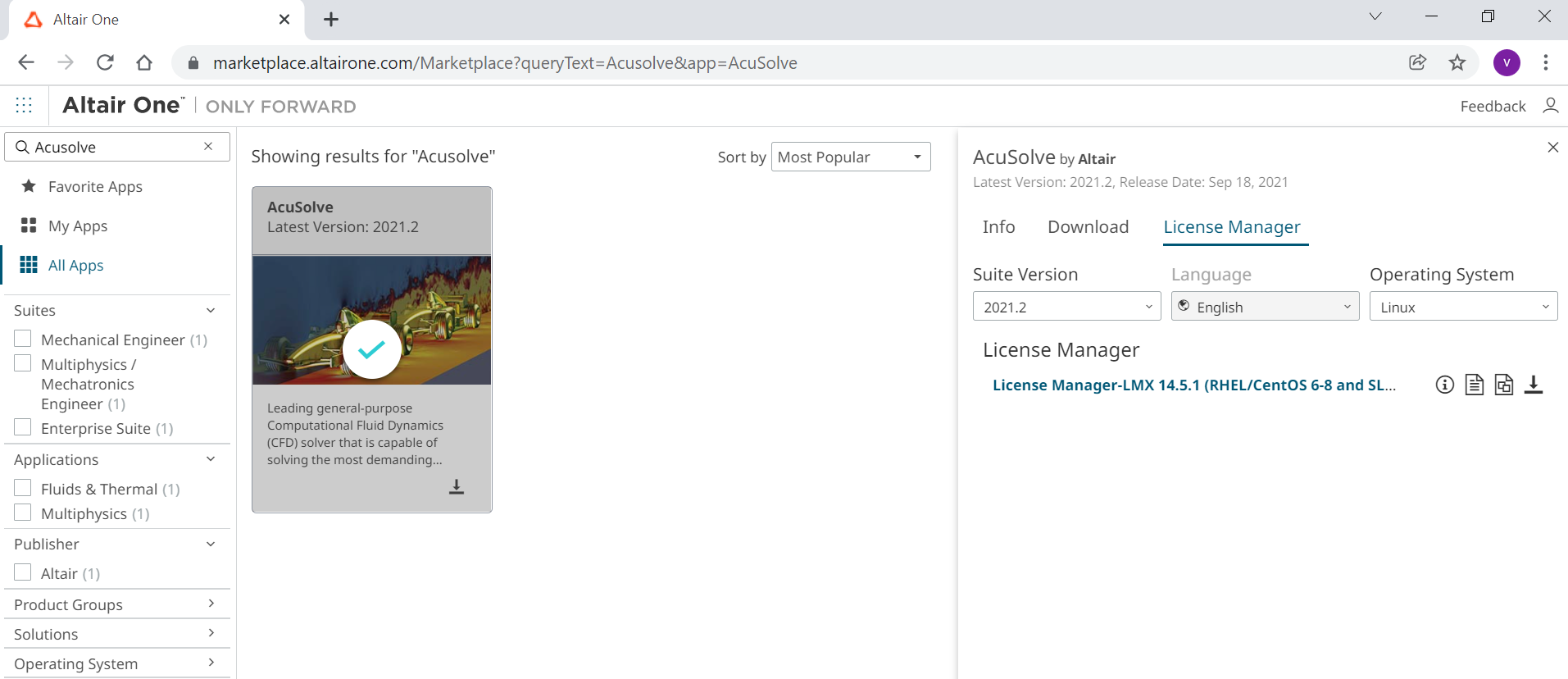The height and width of the screenshot is (679, 1568).
Task: Expand the Product Groups filter section
Action: coord(114,604)
